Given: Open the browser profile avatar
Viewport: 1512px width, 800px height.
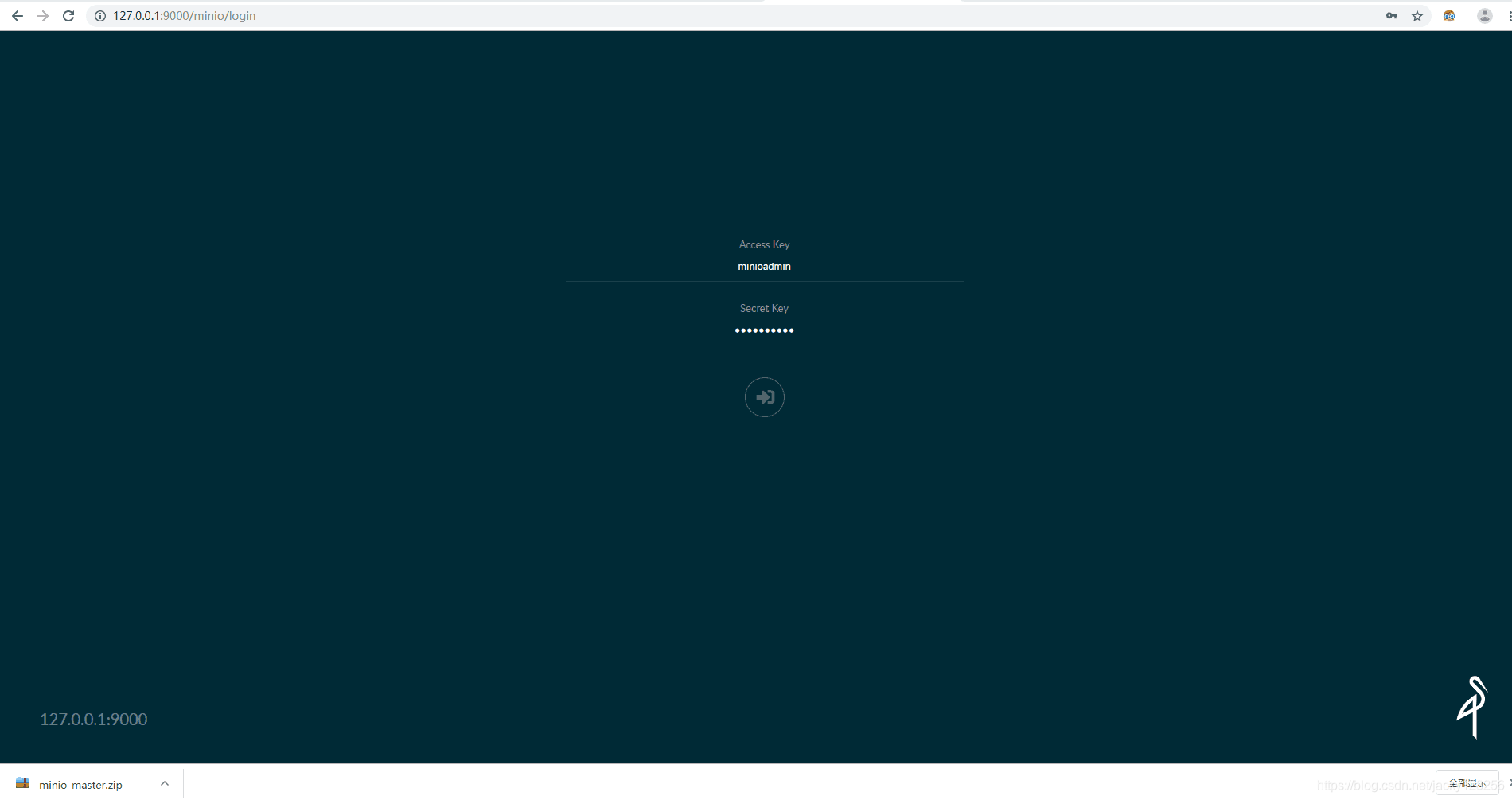Looking at the screenshot, I should tap(1485, 16).
